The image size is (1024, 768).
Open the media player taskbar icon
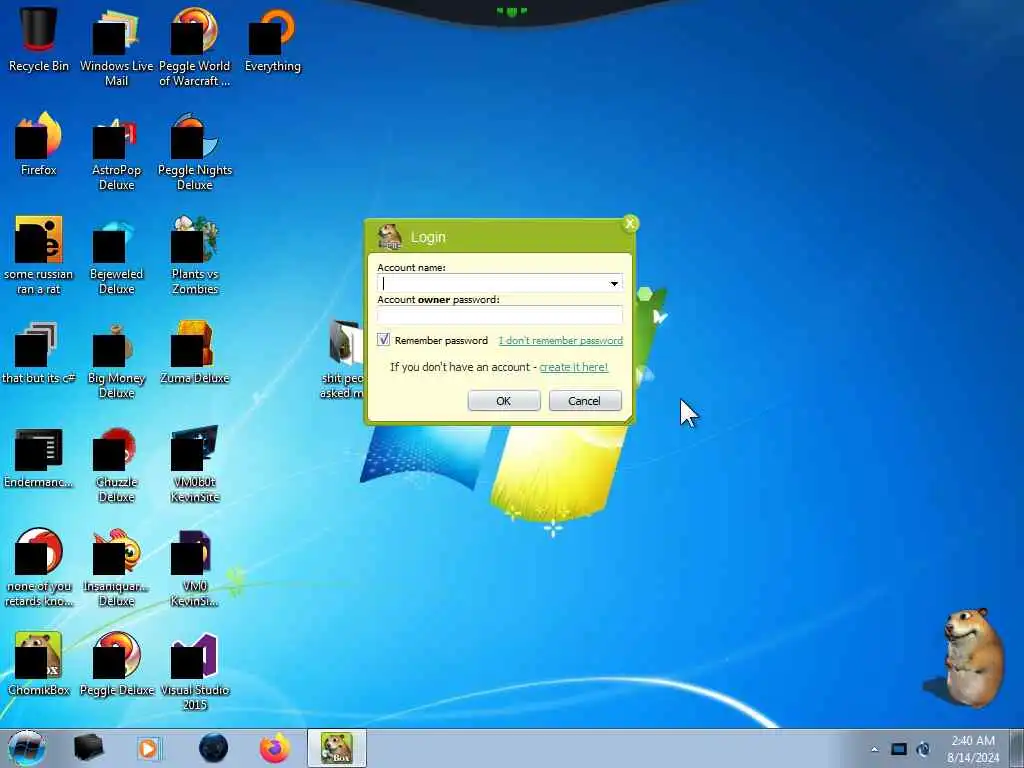tap(148, 748)
